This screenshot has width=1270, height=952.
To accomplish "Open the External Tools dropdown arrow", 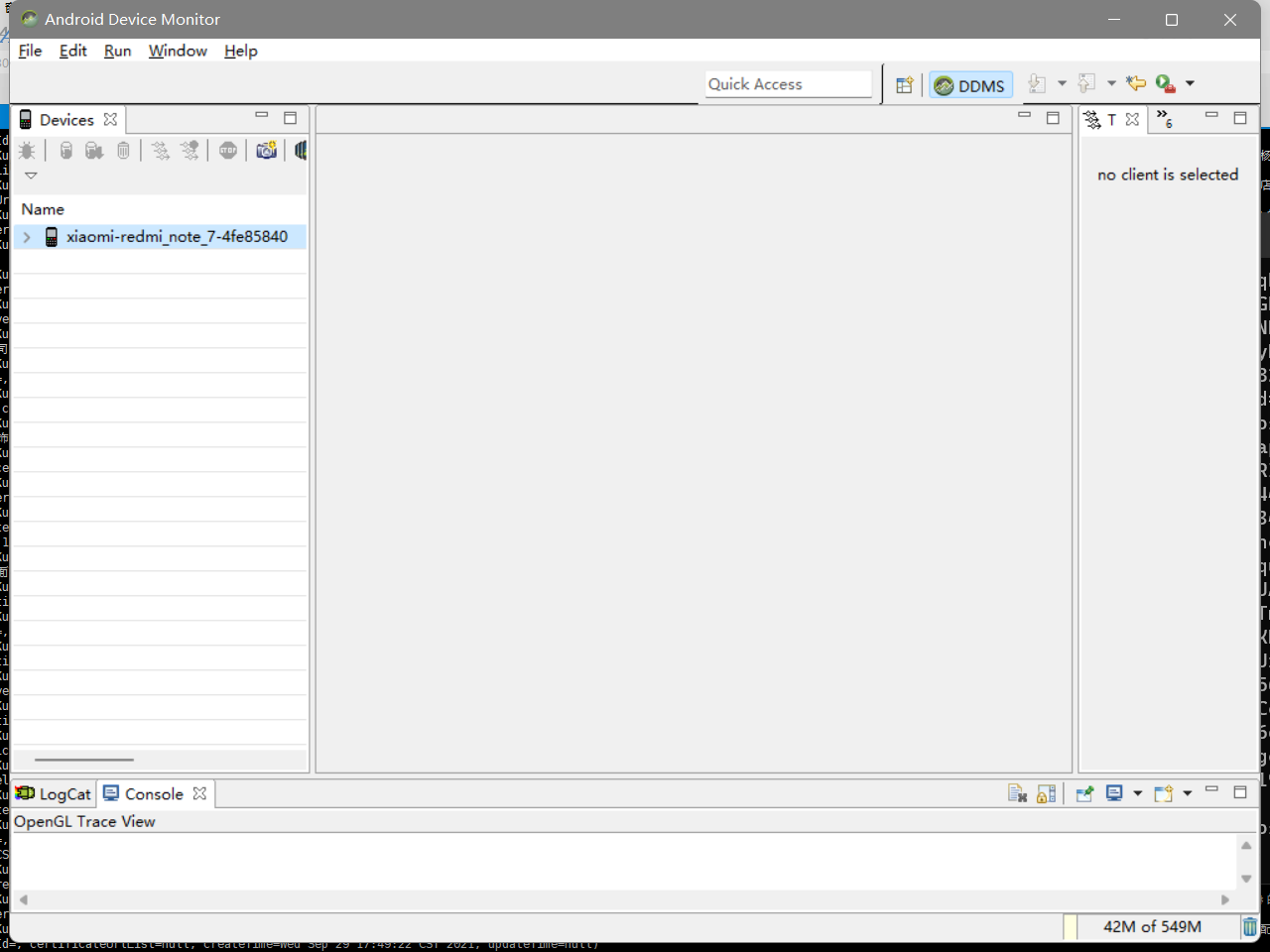I will pyautogui.click(x=1190, y=84).
